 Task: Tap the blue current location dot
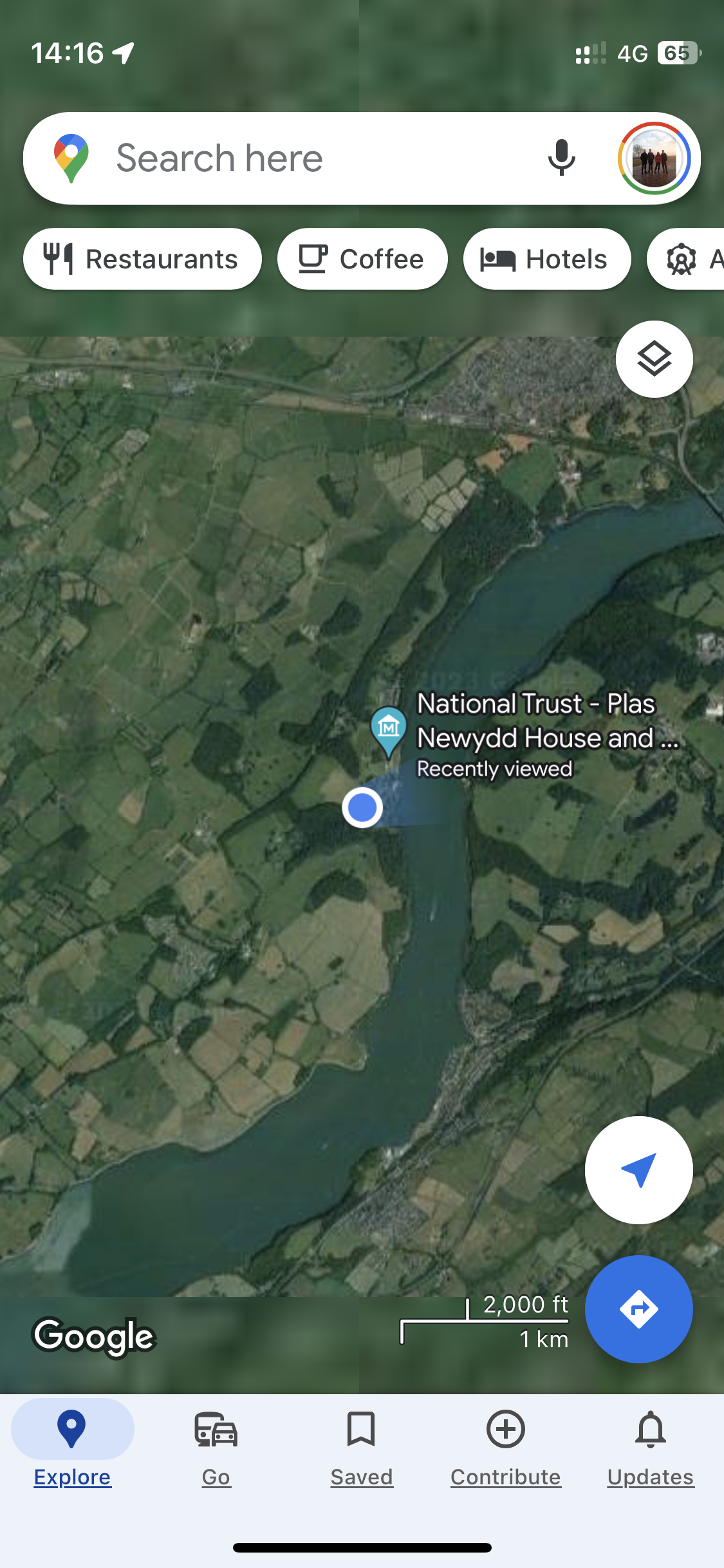coord(362,807)
